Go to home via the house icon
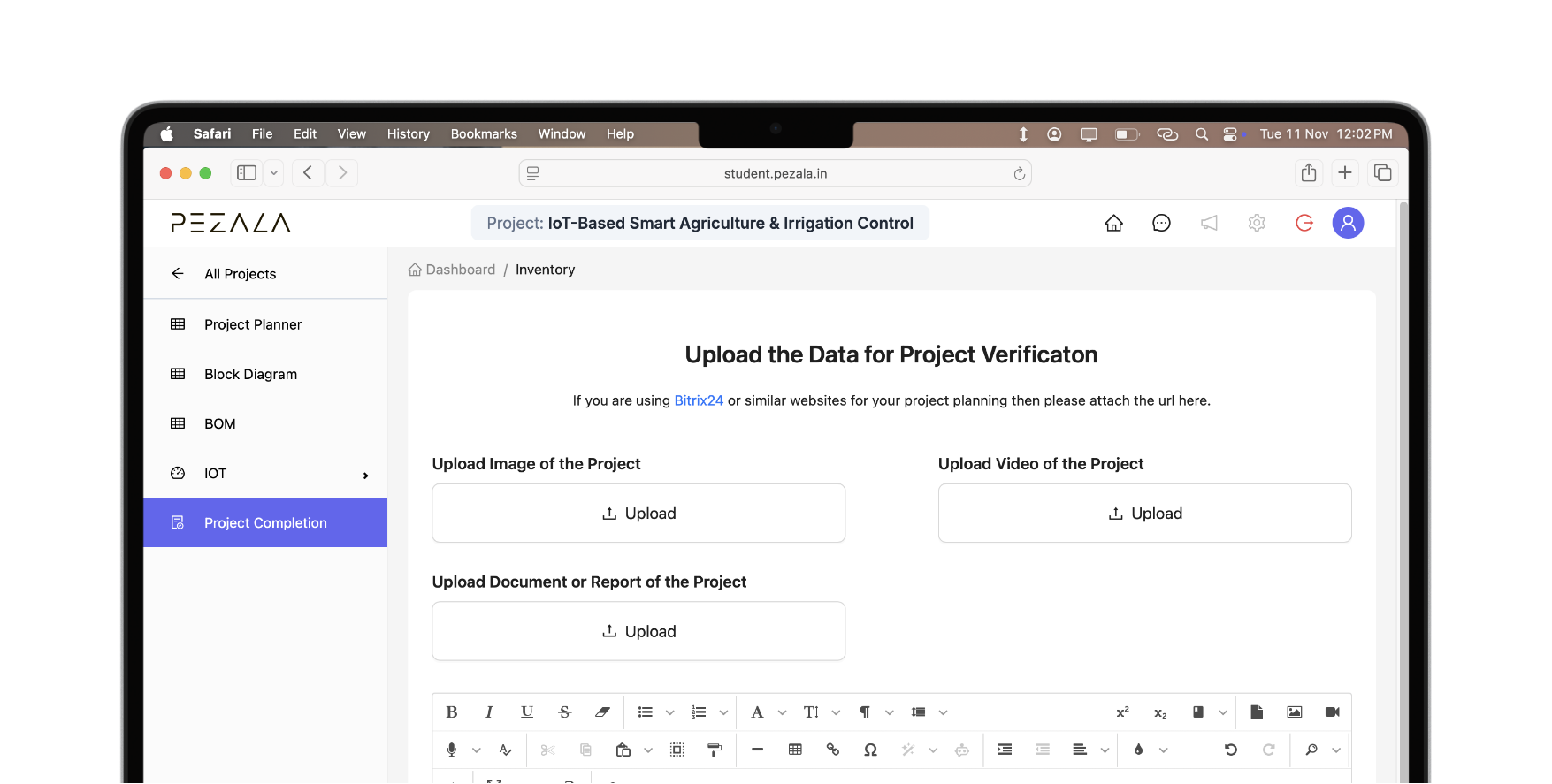The image size is (1552, 784). click(x=1113, y=223)
